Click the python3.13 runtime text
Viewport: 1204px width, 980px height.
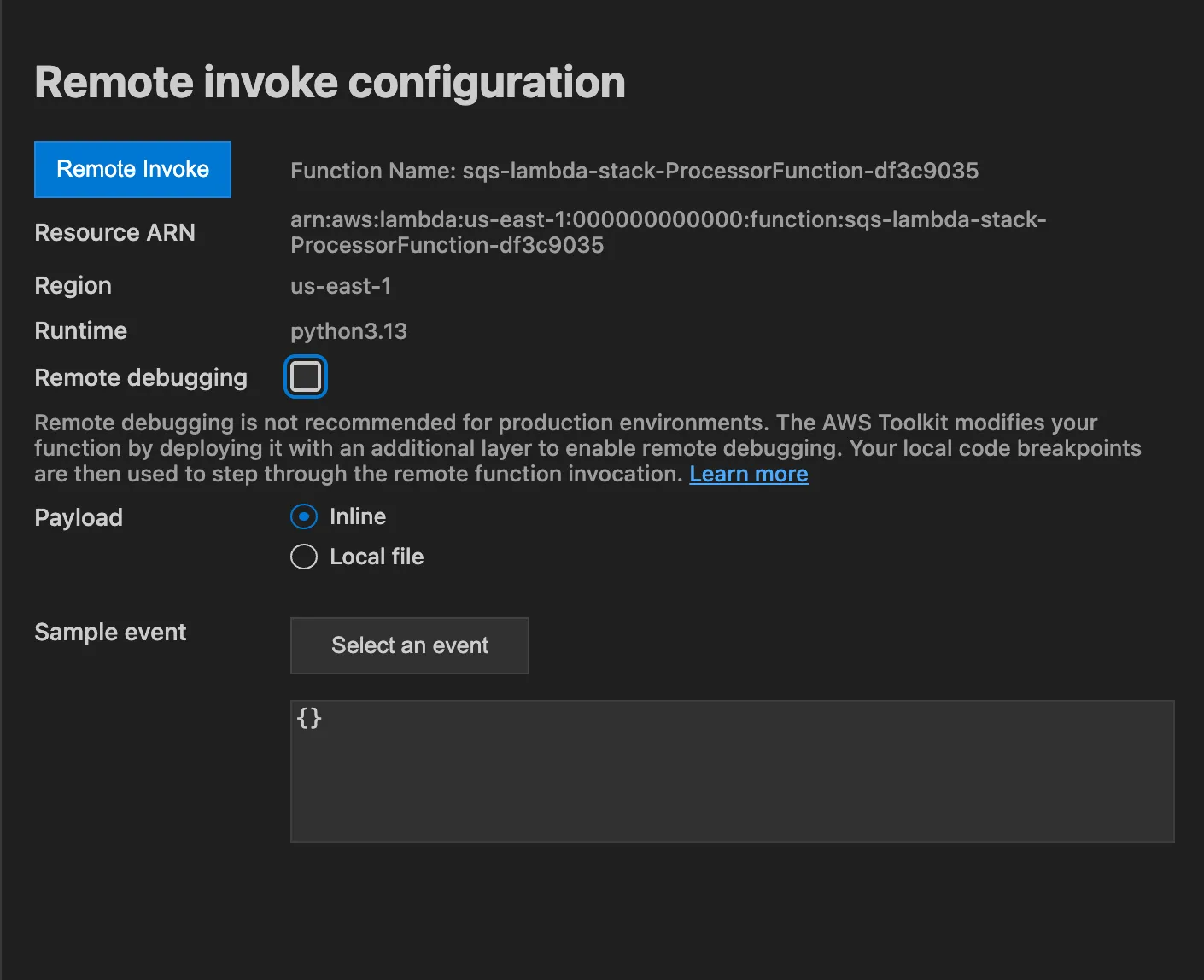(348, 331)
